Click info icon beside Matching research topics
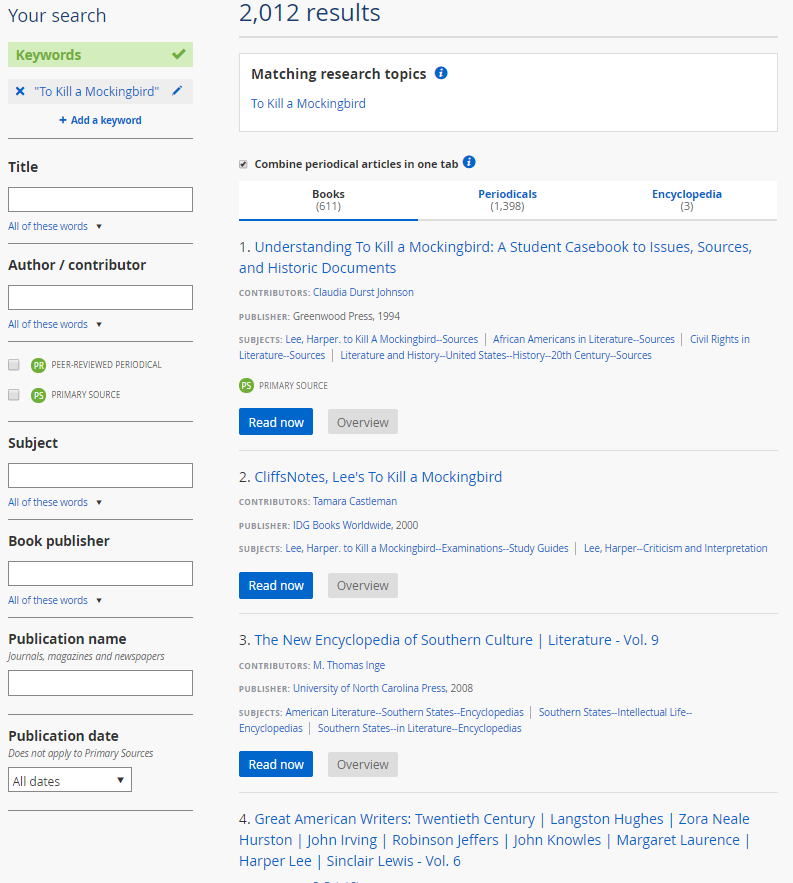Viewport: 793px width, 883px height. pos(441,74)
